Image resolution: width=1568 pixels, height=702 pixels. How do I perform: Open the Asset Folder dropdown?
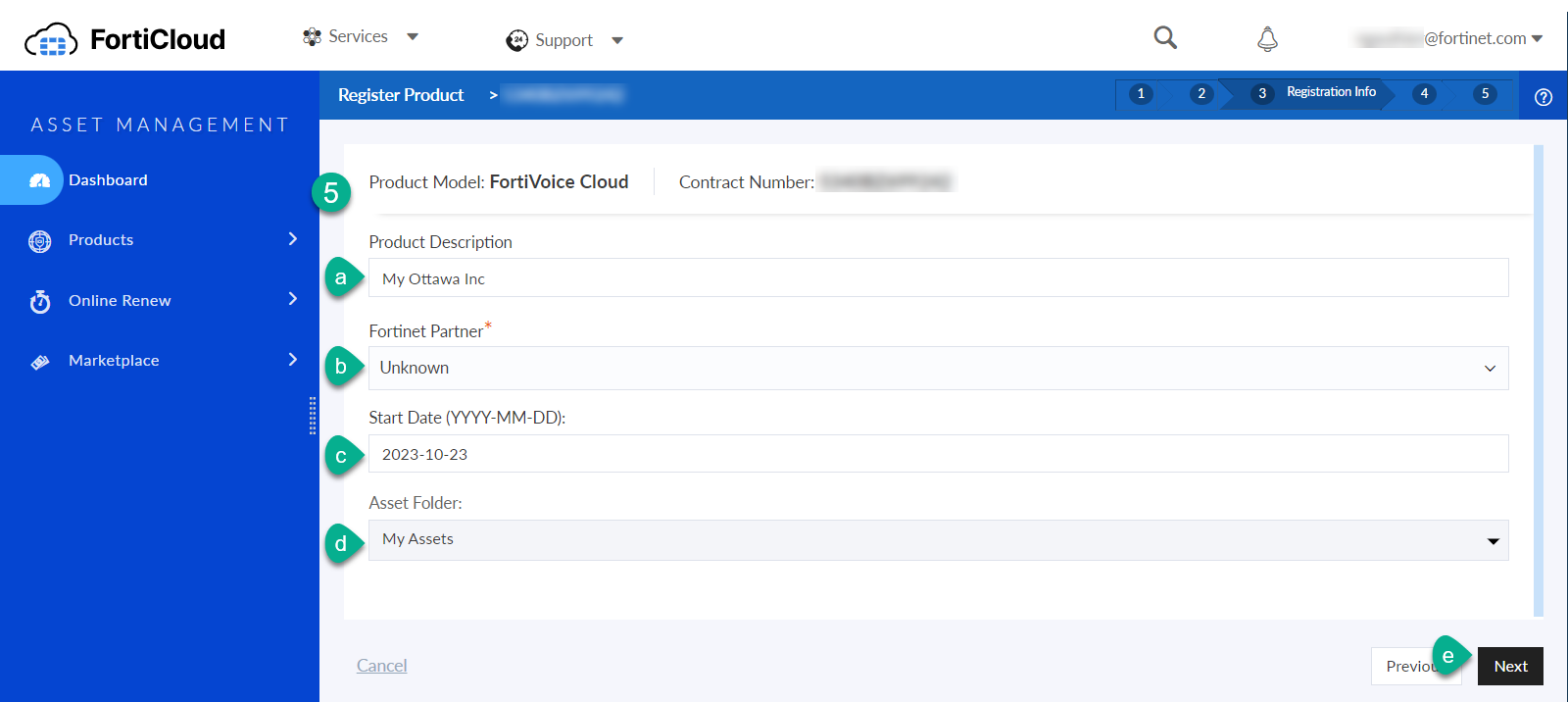coord(938,540)
